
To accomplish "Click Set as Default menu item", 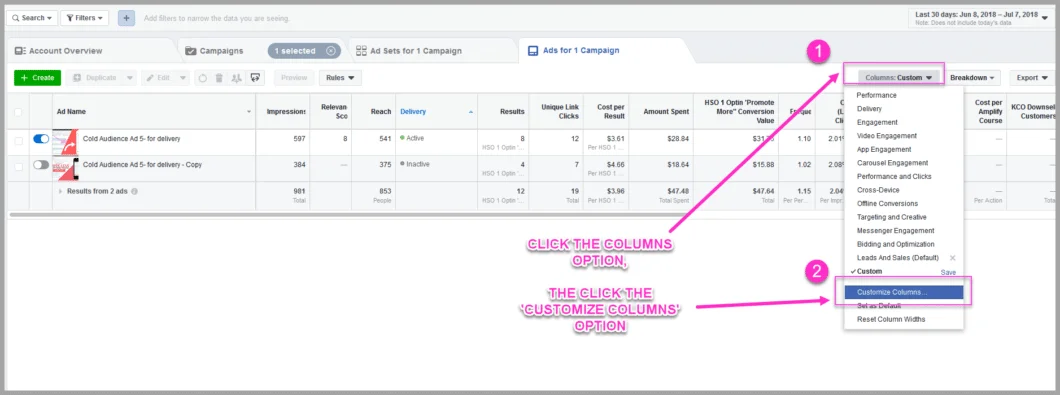I will pyautogui.click(x=878, y=306).
